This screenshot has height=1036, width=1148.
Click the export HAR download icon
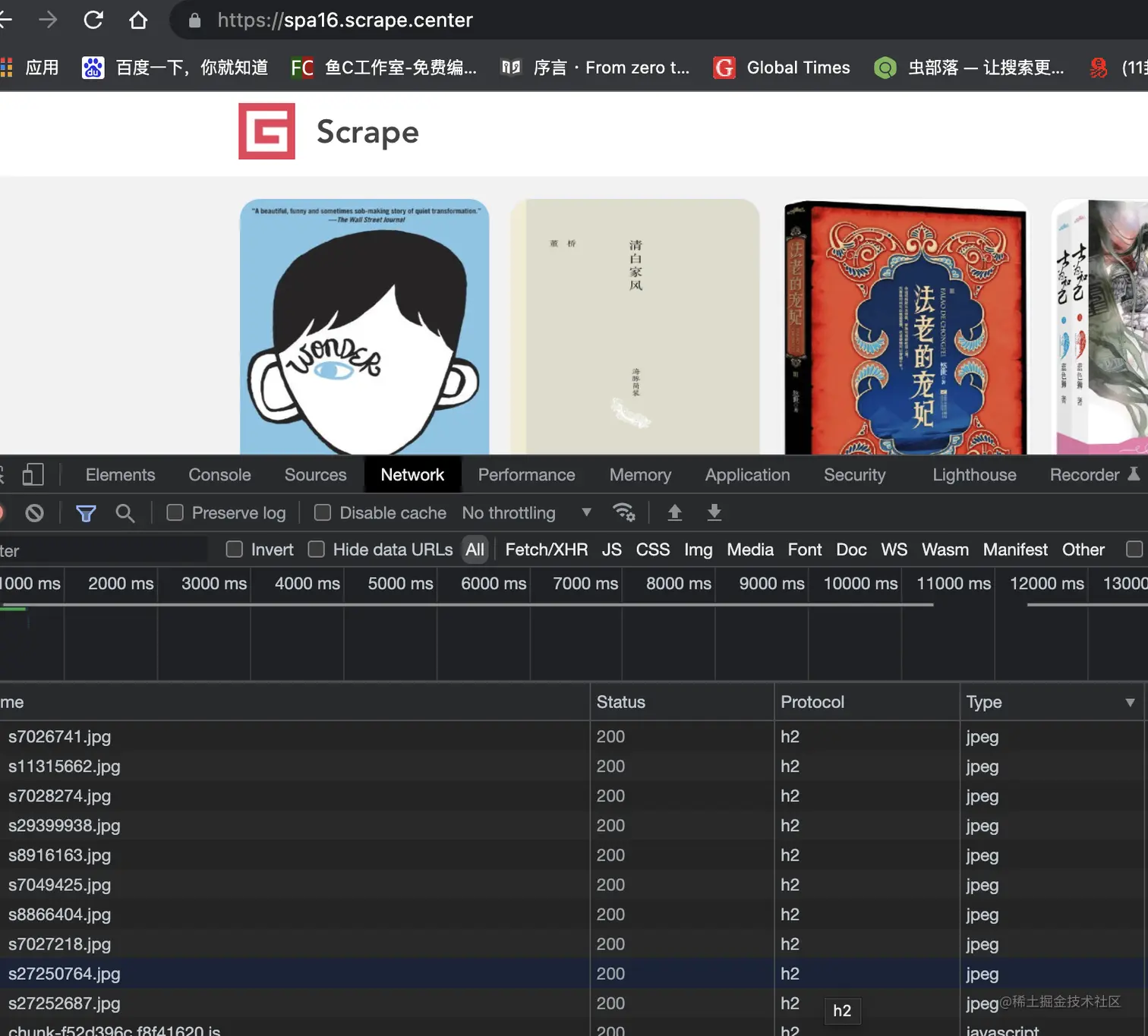[714, 513]
